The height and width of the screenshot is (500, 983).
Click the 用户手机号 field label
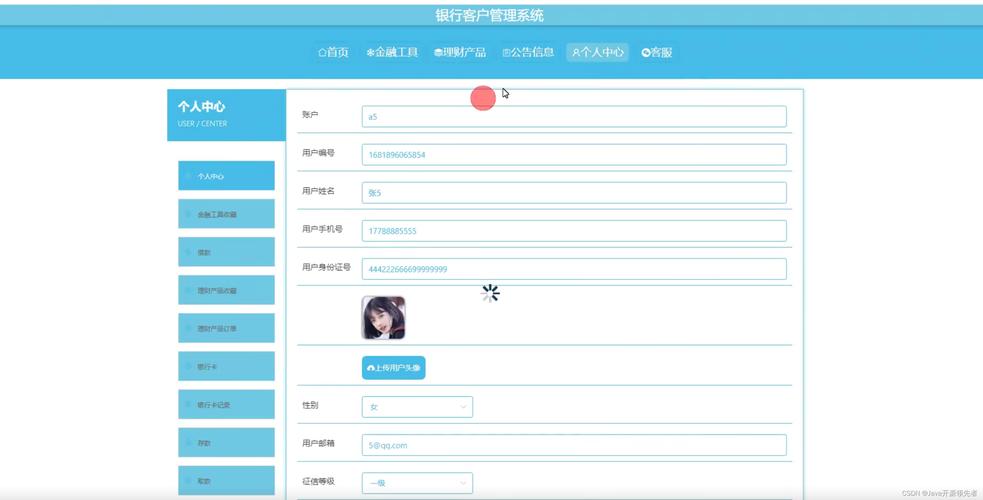322,229
